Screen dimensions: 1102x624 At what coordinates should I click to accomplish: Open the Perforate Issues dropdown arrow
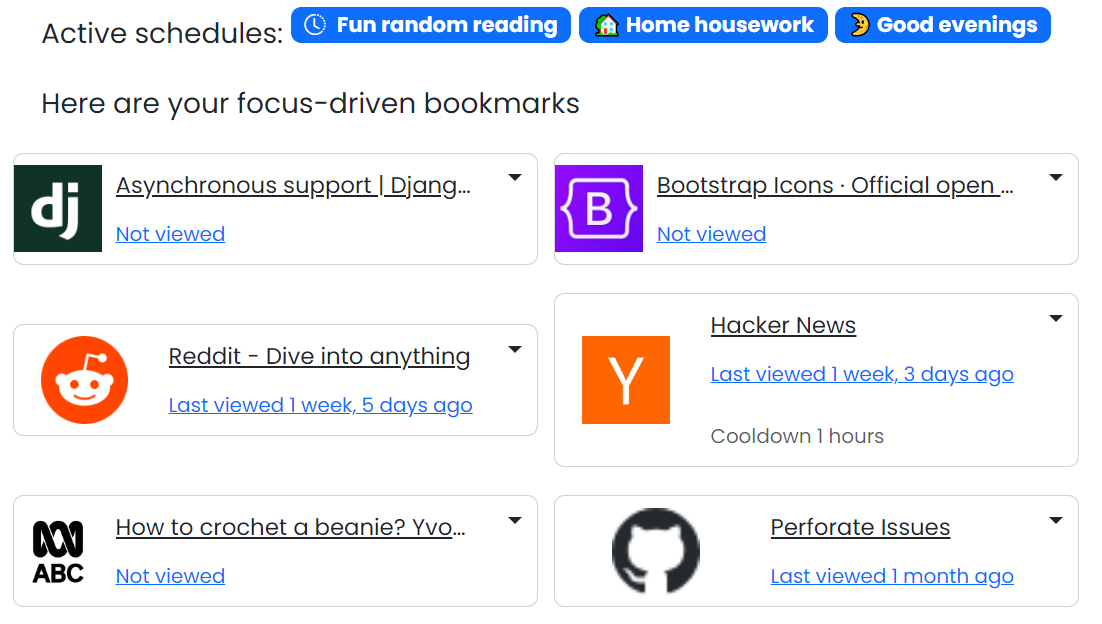[x=1056, y=521]
